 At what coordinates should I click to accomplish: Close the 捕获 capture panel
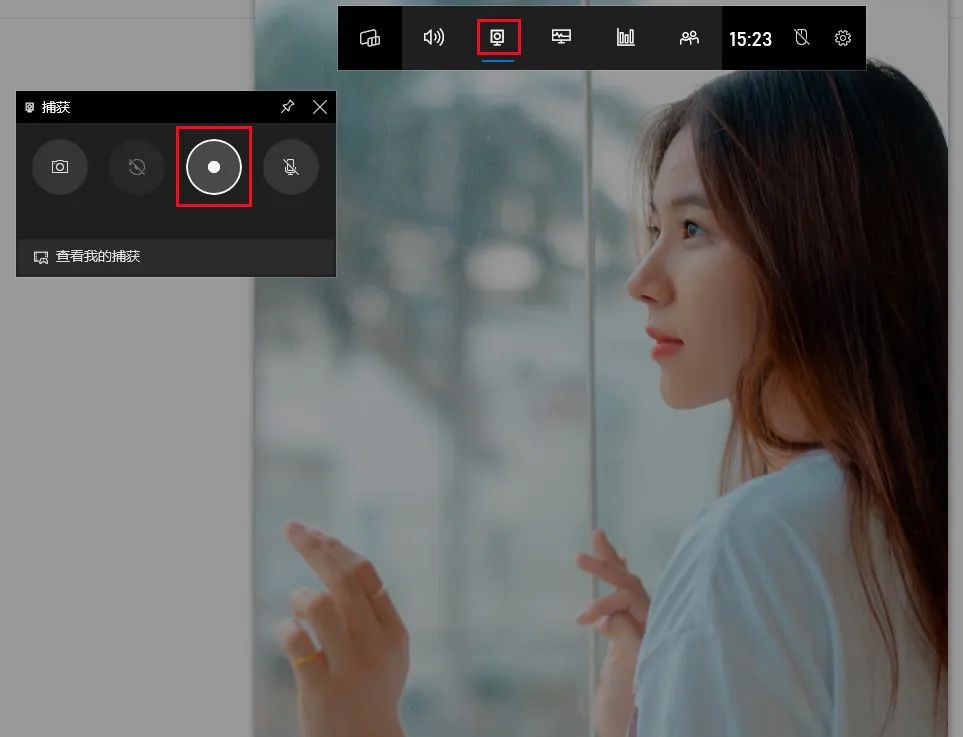point(320,107)
